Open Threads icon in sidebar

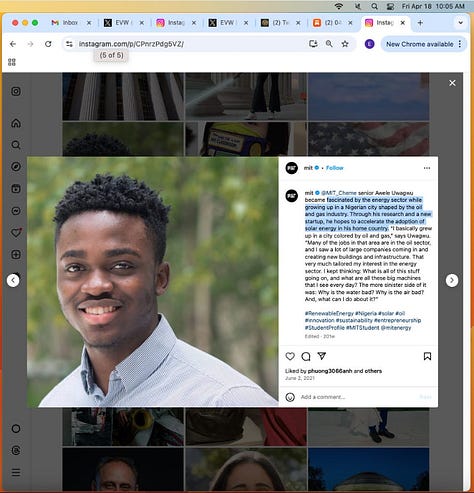coord(16,451)
